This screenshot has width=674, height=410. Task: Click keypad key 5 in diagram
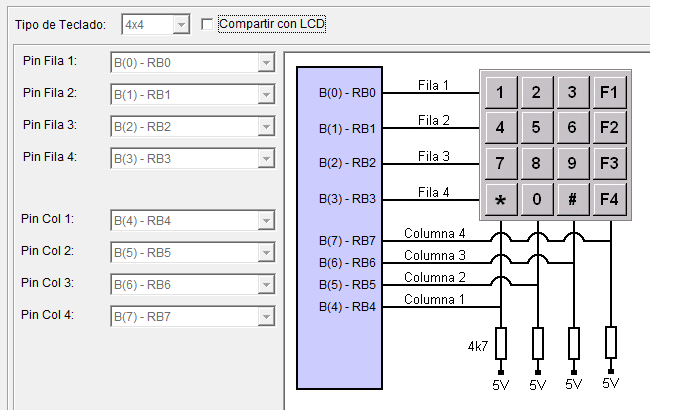(536, 128)
